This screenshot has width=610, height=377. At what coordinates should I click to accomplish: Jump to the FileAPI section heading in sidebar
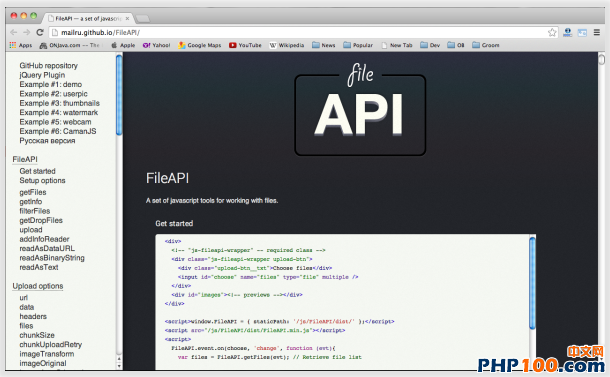point(25,160)
